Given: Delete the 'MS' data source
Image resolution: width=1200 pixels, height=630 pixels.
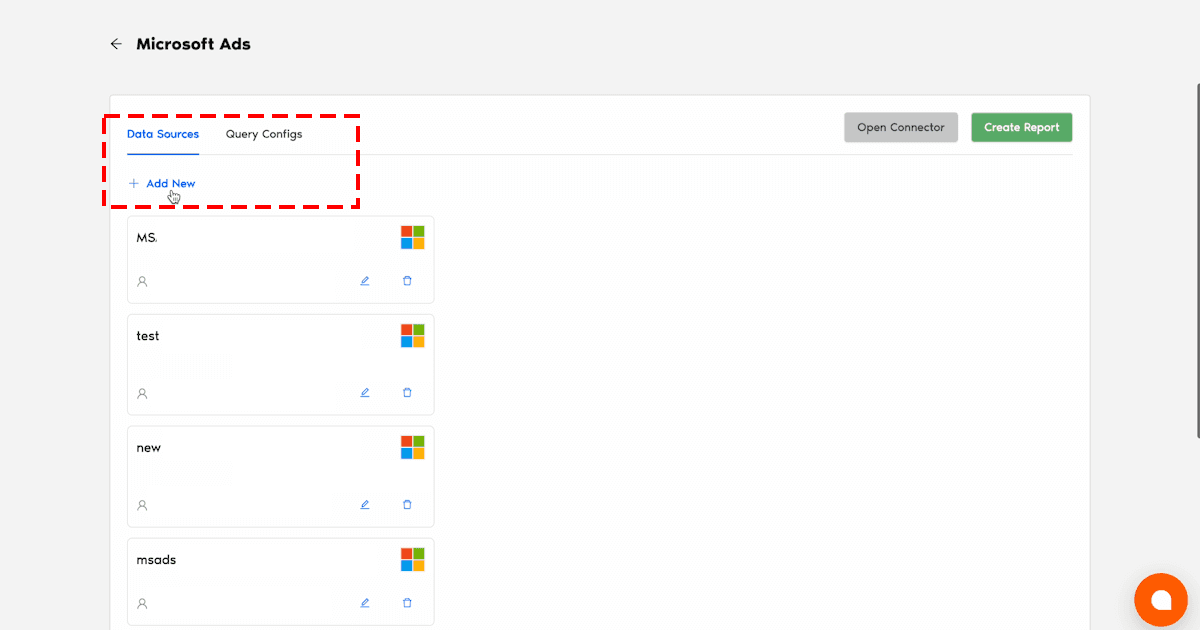Looking at the screenshot, I should coord(407,281).
